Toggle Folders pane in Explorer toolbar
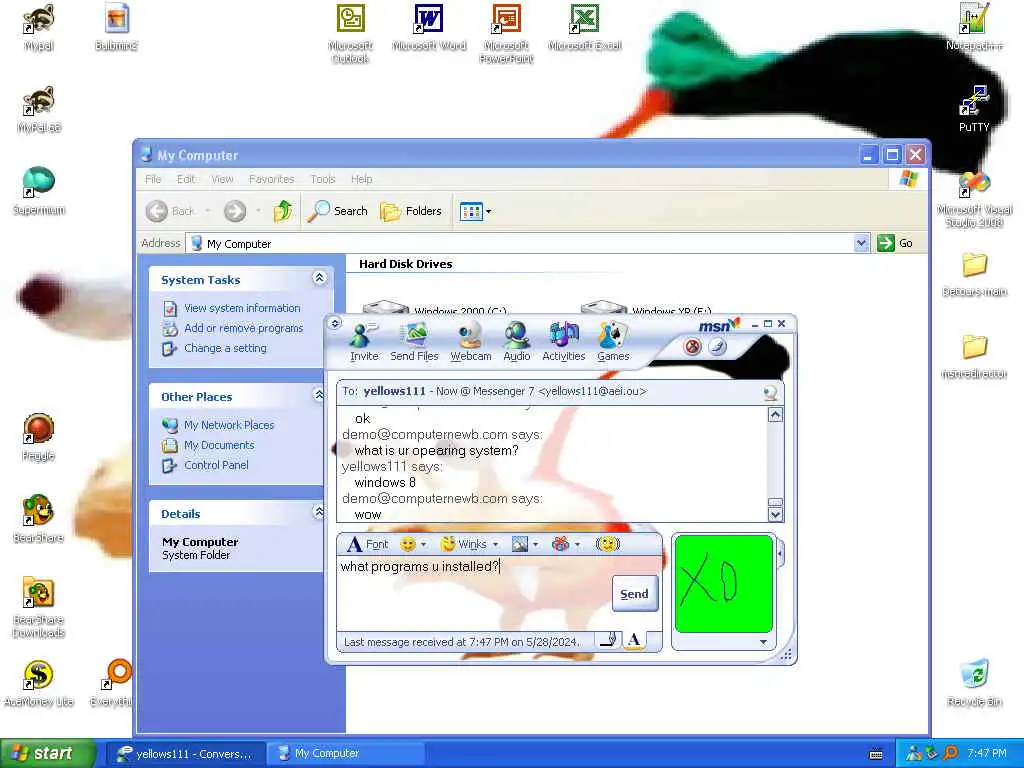Screen dimensions: 1024x768 411,211
